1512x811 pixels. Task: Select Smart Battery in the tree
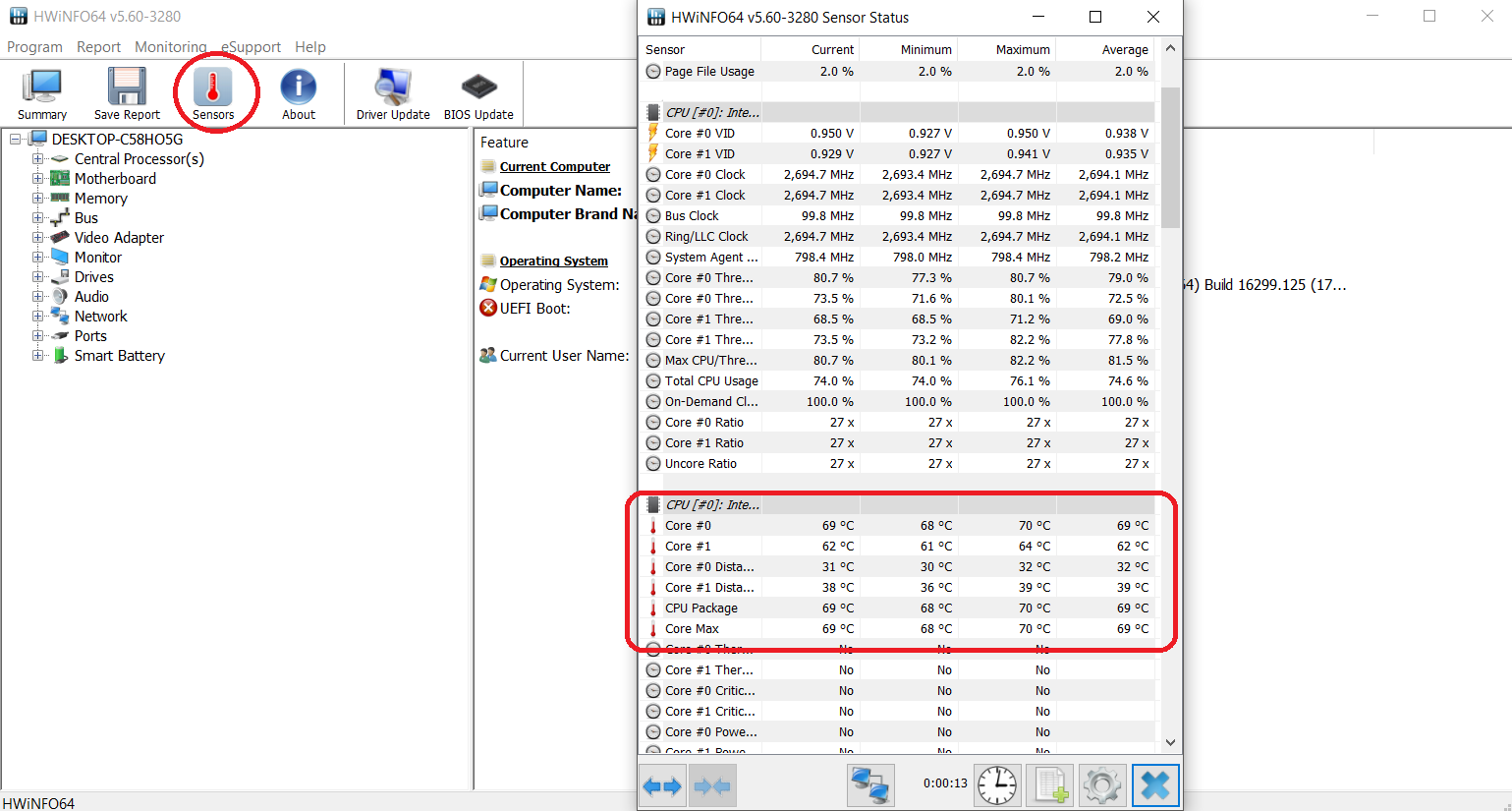click(x=119, y=356)
